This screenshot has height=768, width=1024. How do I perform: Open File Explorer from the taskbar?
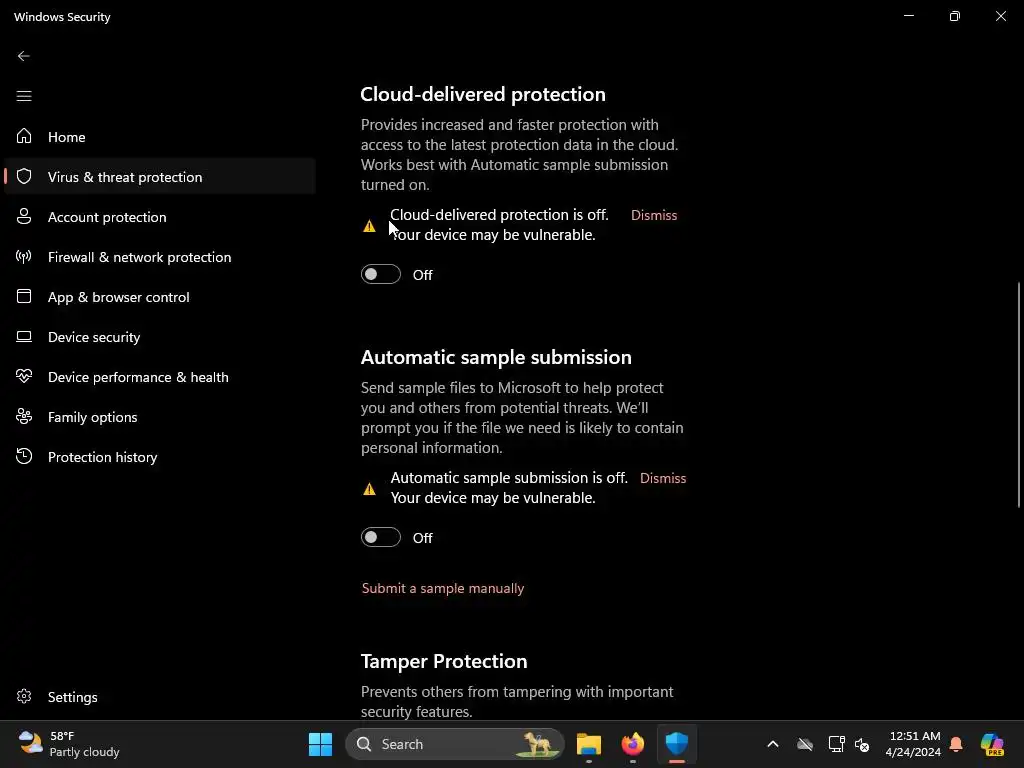click(588, 744)
